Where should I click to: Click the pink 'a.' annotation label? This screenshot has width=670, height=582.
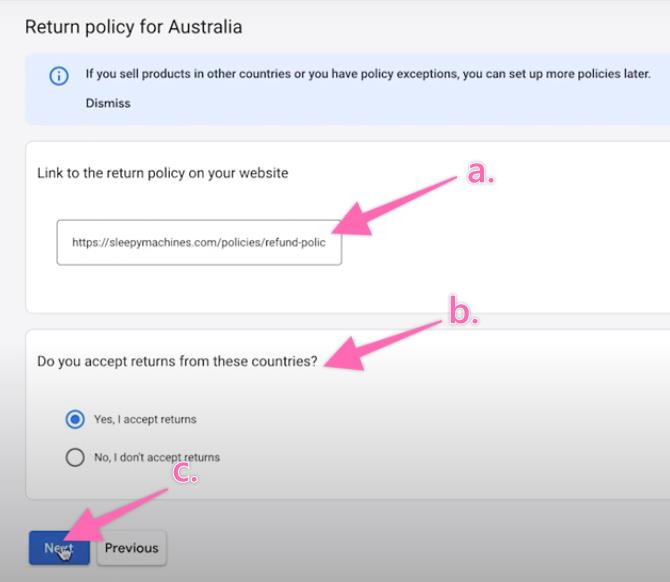[x=481, y=172]
